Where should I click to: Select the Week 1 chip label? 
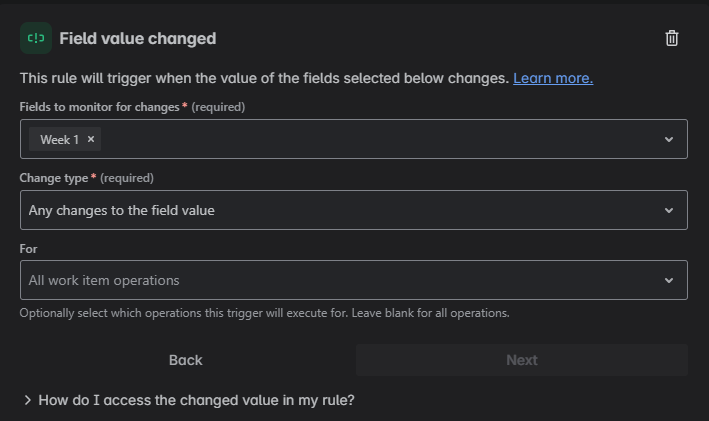(x=59, y=140)
